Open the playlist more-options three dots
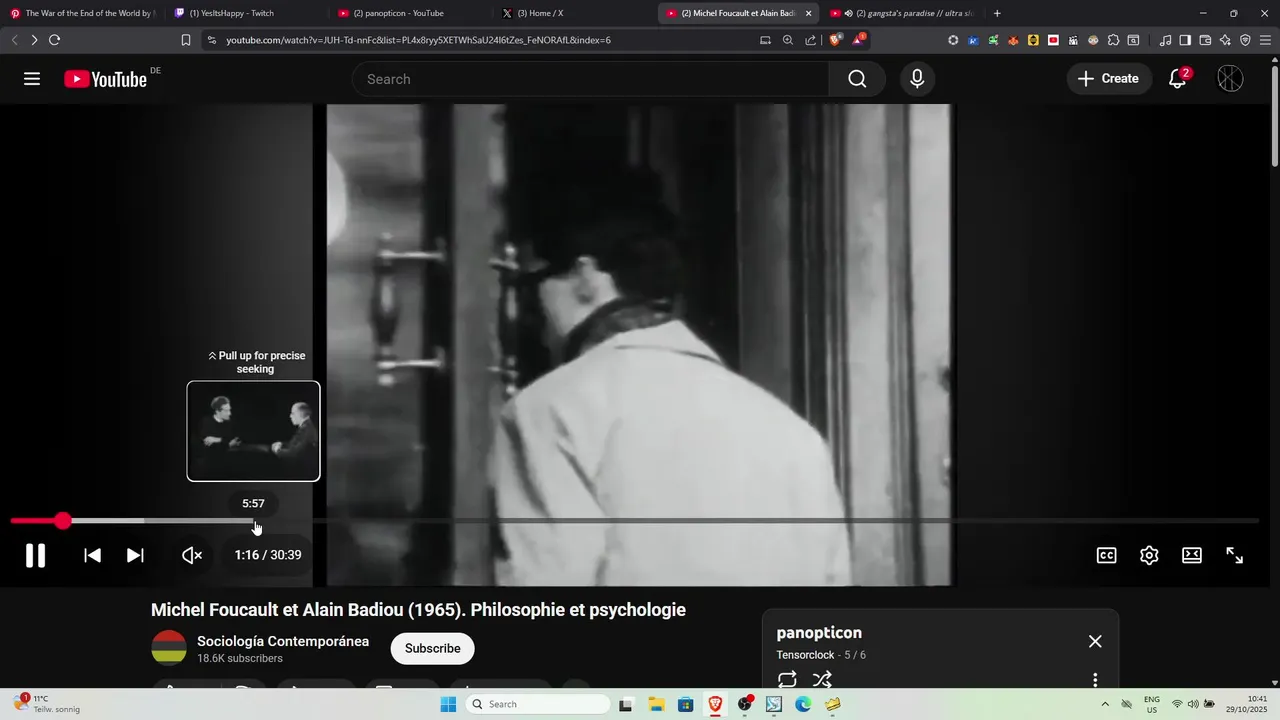This screenshot has height=720, width=1280. 1095,680
